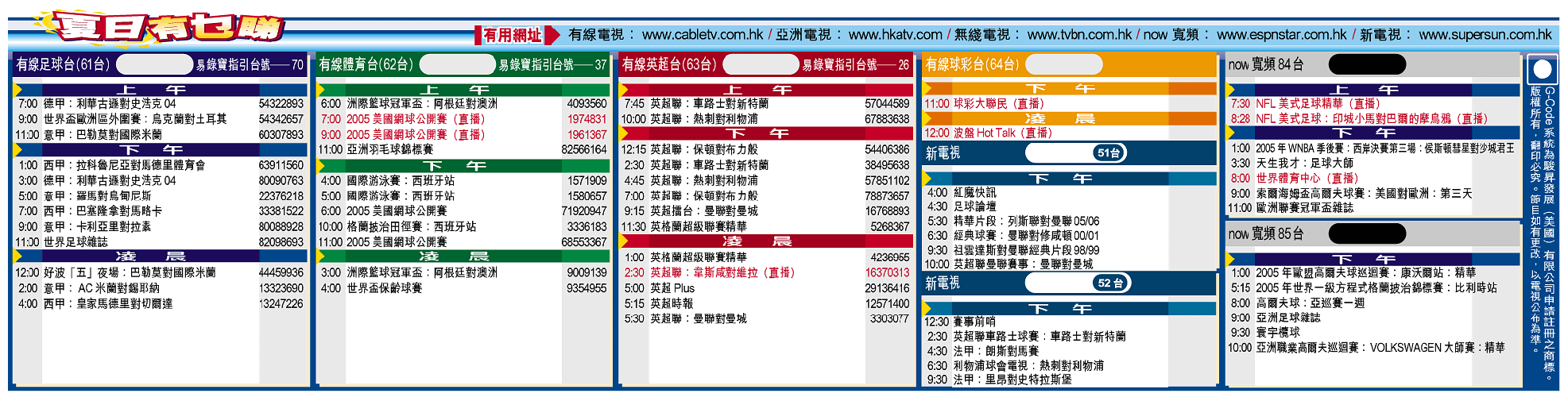Click the white circle icon above G-Code text
Image resolution: width=1568 pixels, height=401 pixels.
[1543, 69]
